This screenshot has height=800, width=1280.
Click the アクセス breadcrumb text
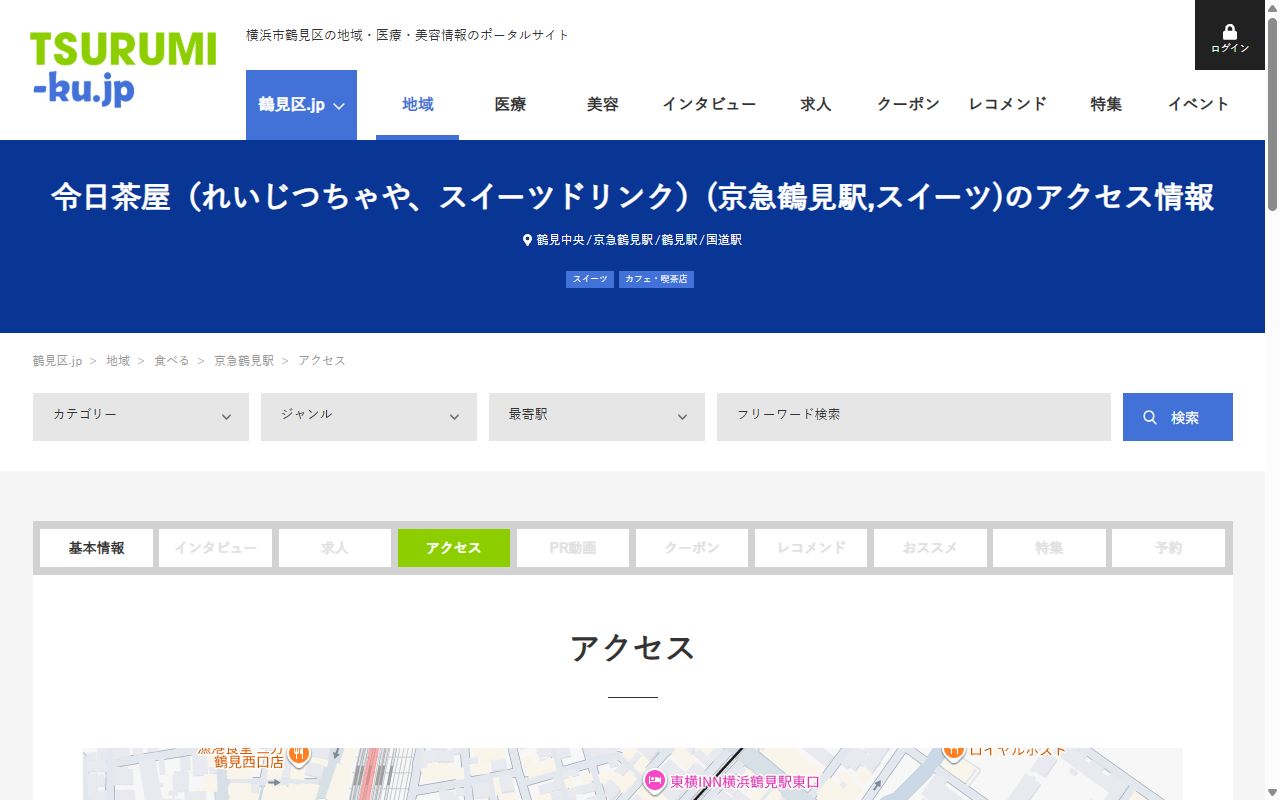click(322, 360)
